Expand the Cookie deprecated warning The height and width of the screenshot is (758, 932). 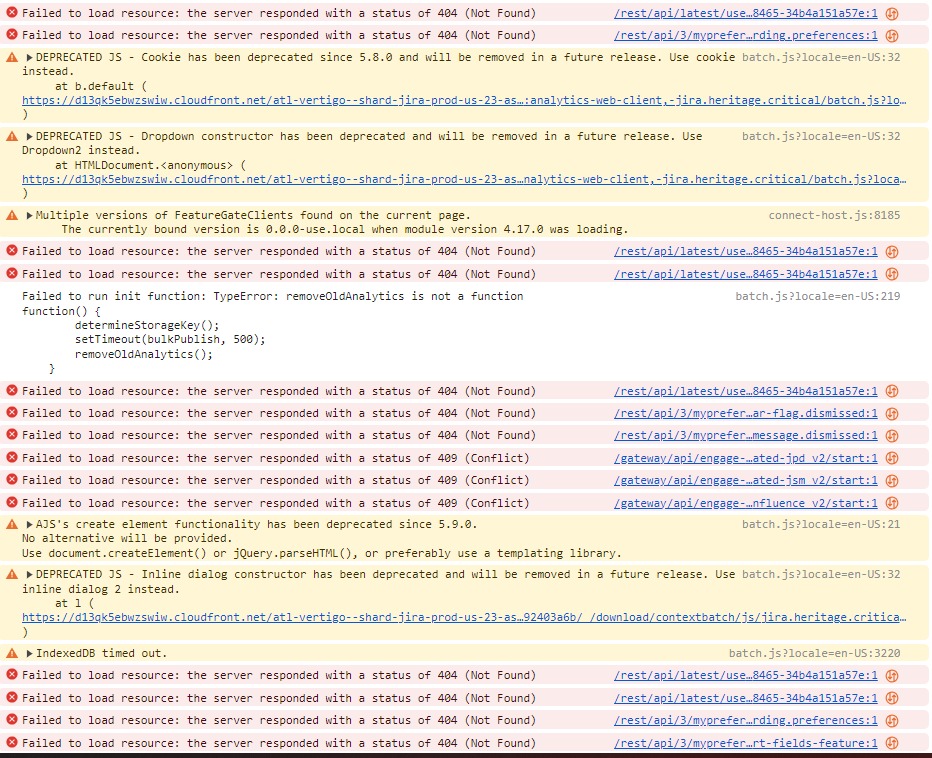tap(29, 58)
